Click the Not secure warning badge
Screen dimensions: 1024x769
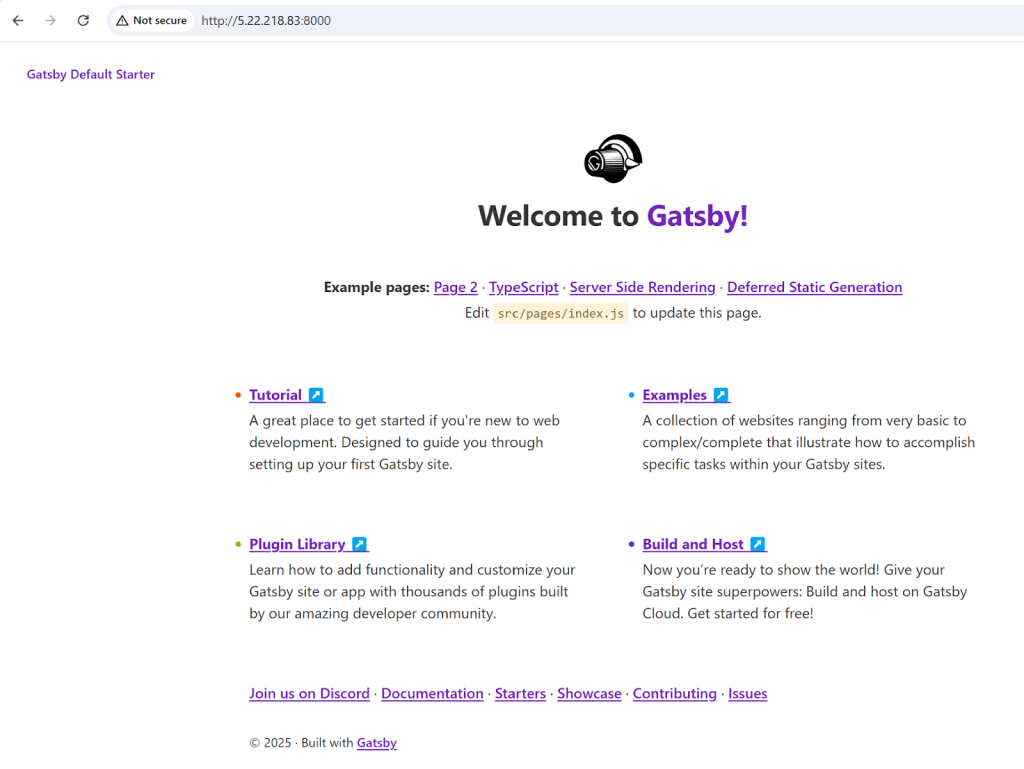point(152,20)
